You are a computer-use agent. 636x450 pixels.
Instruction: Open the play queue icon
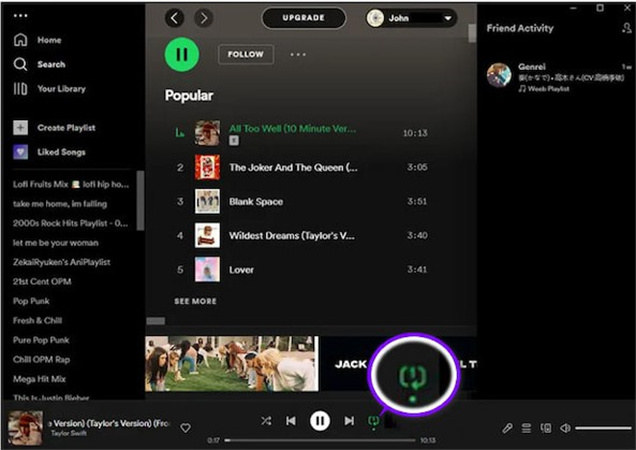click(x=526, y=428)
